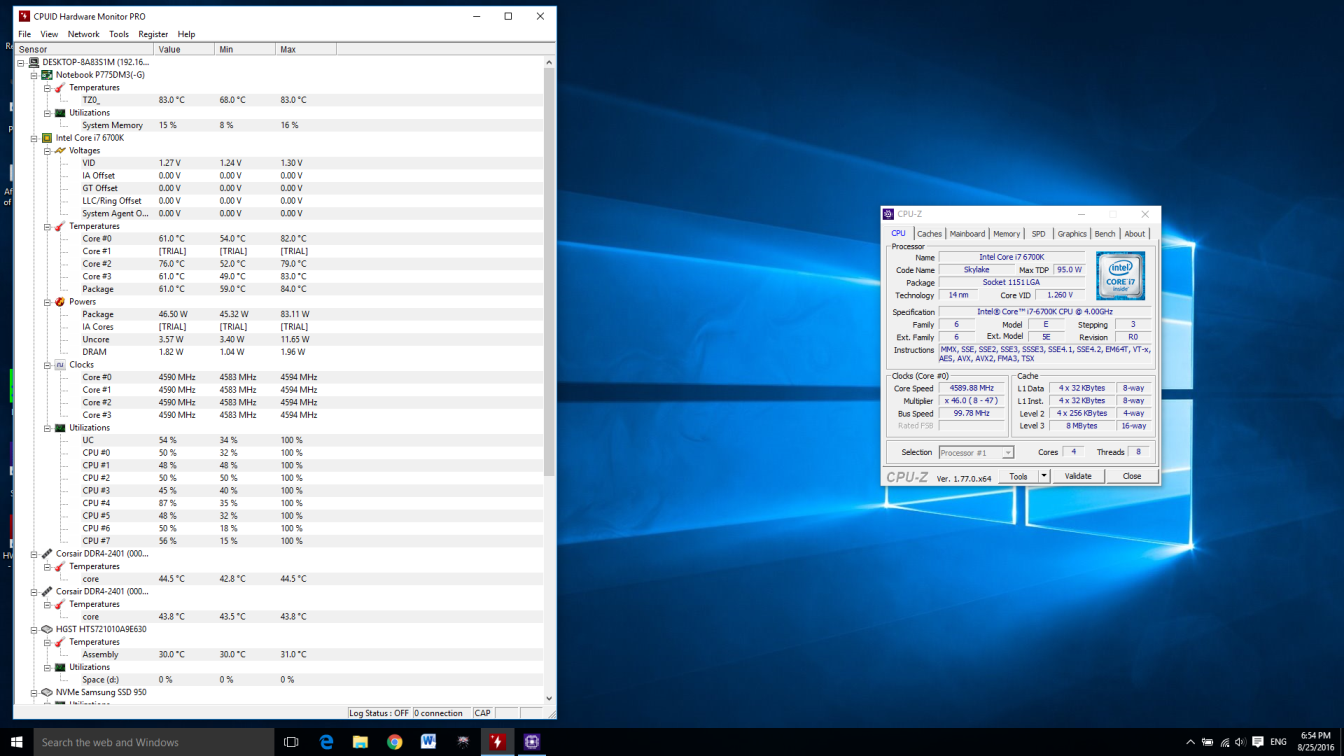
Task: Open the Tools menu in Hardware Monitor
Action: (118, 34)
